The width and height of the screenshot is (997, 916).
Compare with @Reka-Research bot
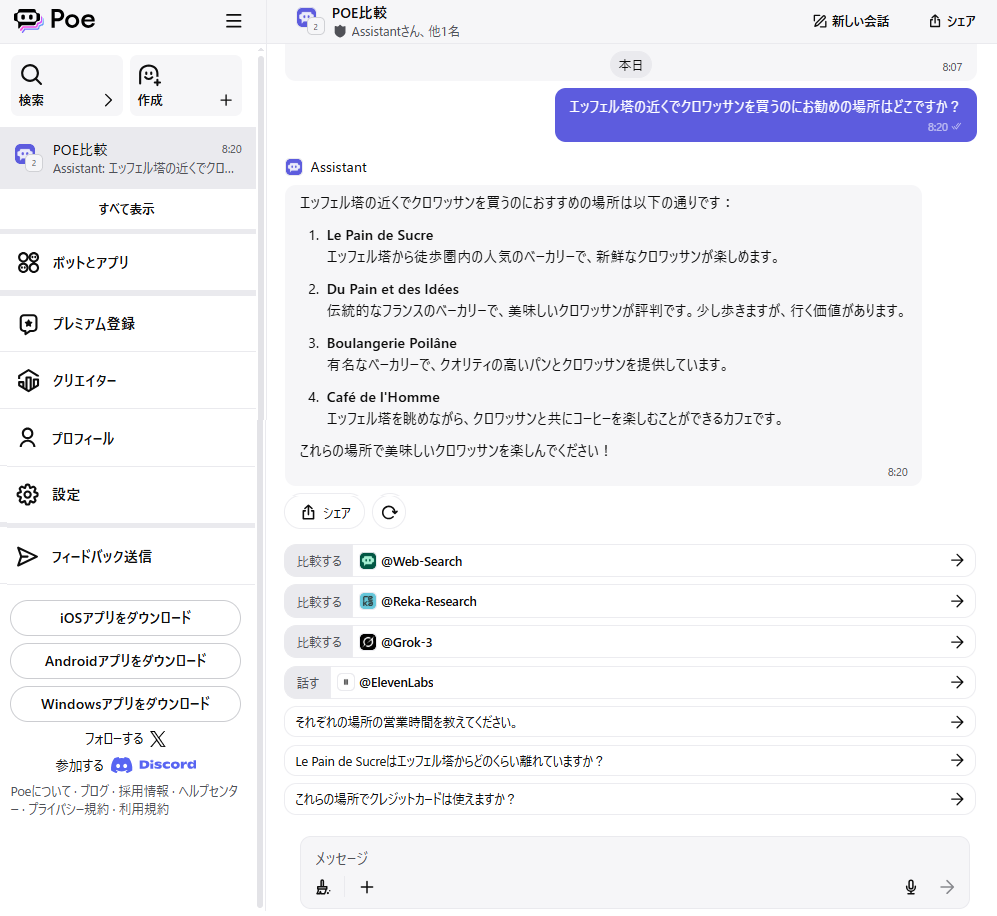(629, 601)
